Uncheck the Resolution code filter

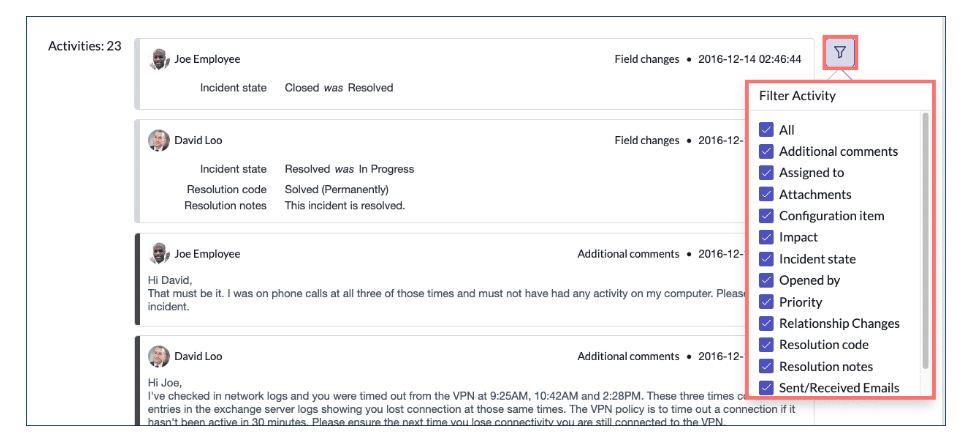point(766,345)
